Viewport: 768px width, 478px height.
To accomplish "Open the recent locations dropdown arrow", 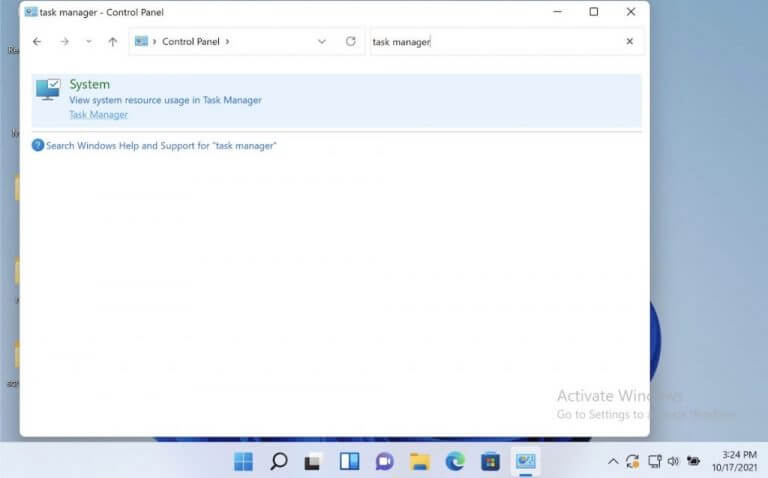I will (x=89, y=42).
